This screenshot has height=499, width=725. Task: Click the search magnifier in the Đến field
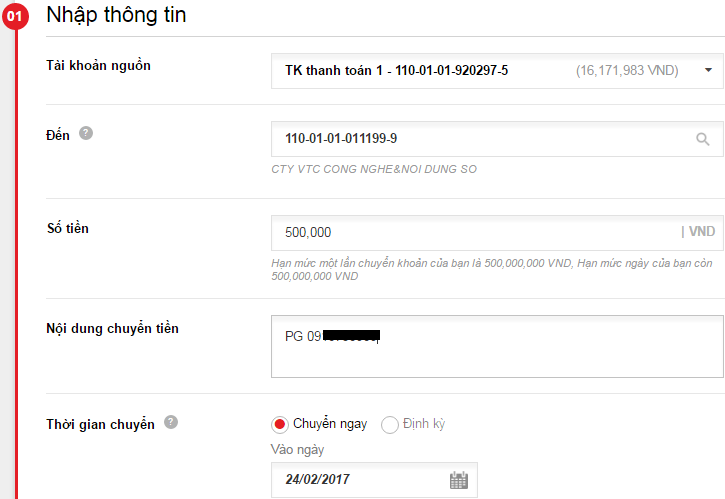pyautogui.click(x=703, y=139)
